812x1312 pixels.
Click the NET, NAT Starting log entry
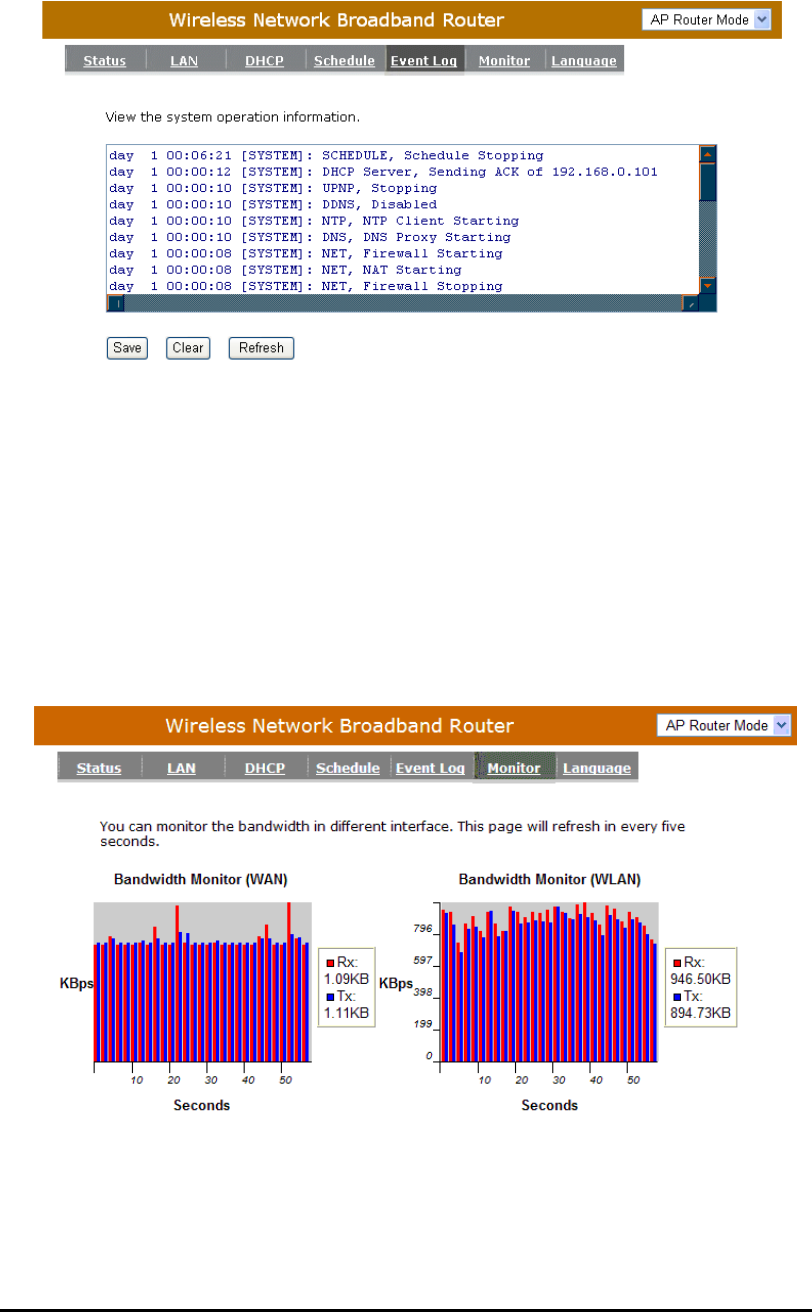(285, 270)
